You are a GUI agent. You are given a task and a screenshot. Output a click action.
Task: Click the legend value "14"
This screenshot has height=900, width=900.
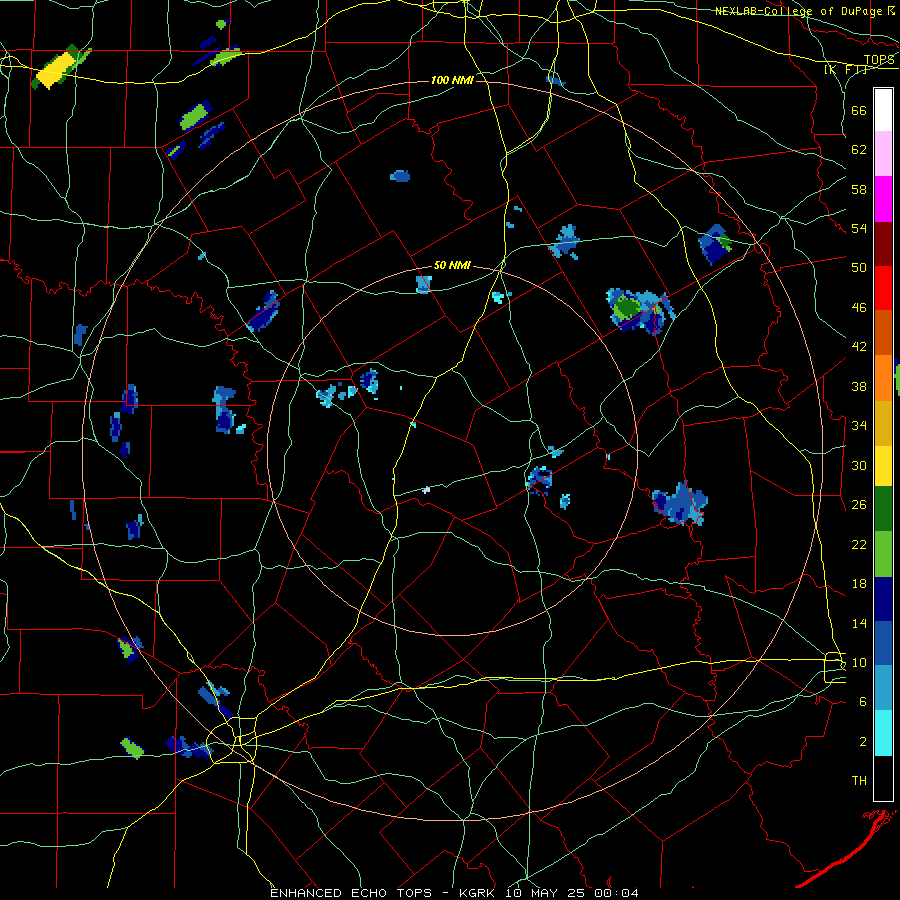tap(859, 623)
